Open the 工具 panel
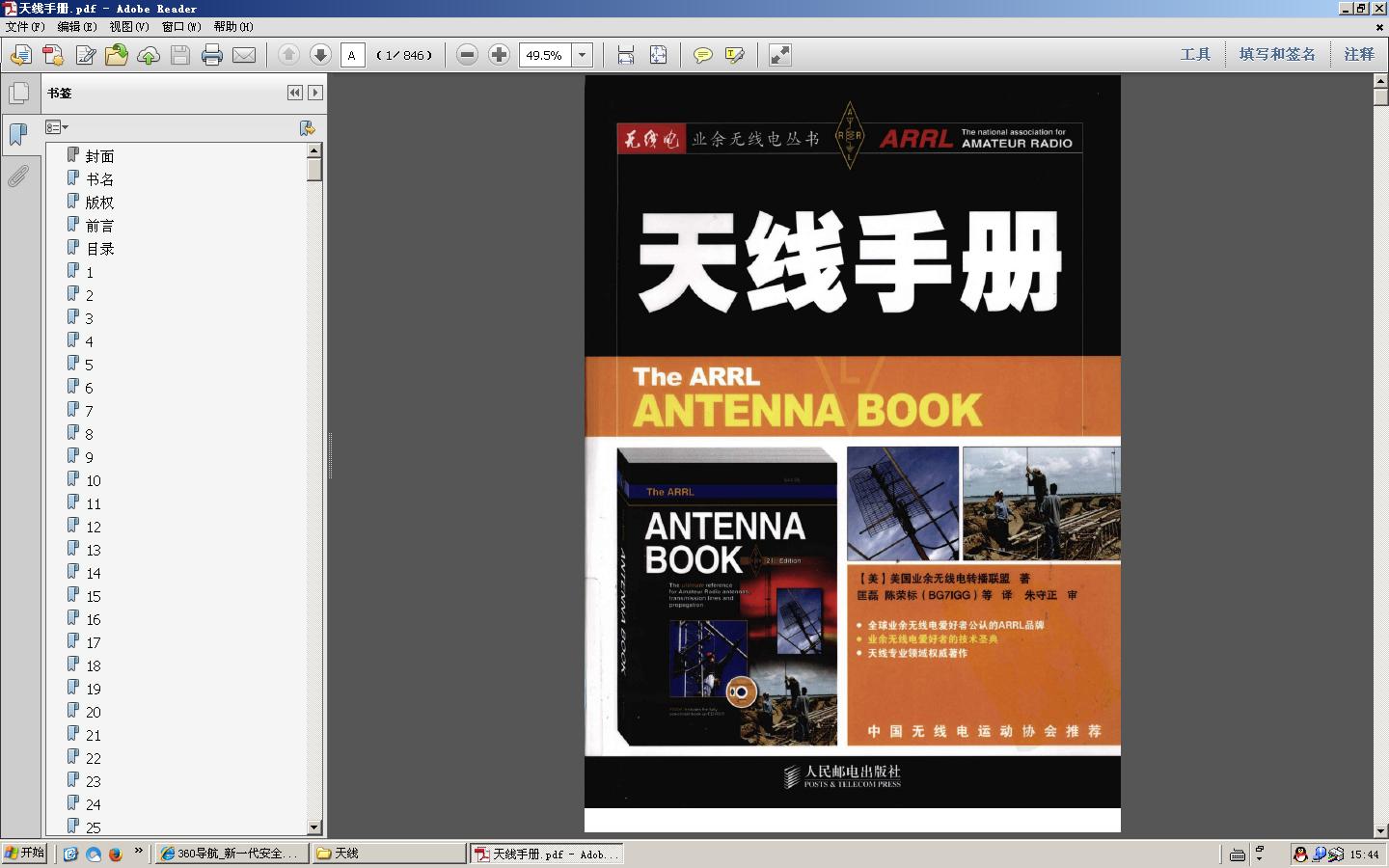This screenshot has width=1389, height=868. click(x=1195, y=55)
